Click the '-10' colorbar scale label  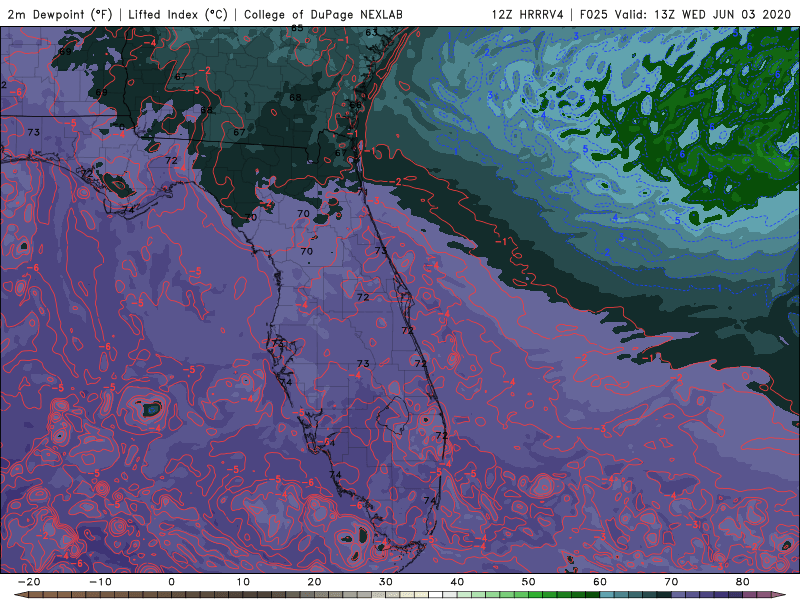[x=100, y=582]
